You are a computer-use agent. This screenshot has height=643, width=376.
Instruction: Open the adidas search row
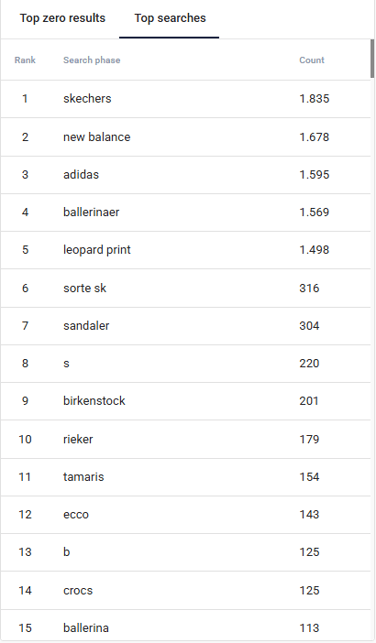tap(185, 175)
